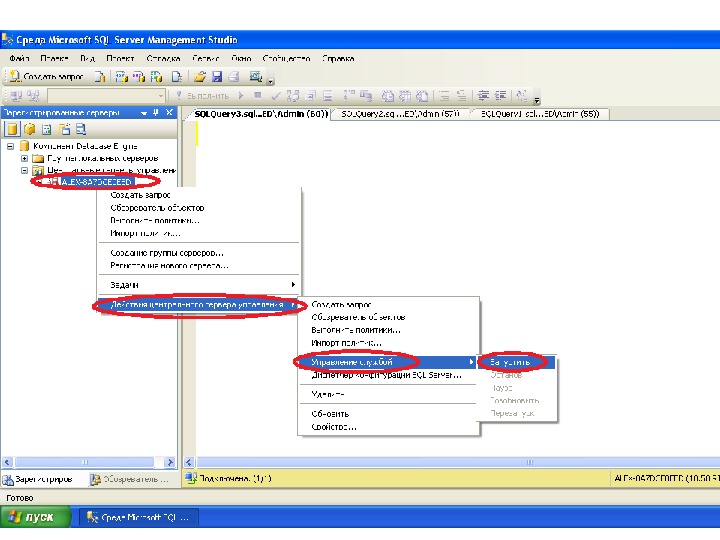This screenshot has height=540, width=720.
Task: Click the Increase Indent icon
Action: point(501,96)
